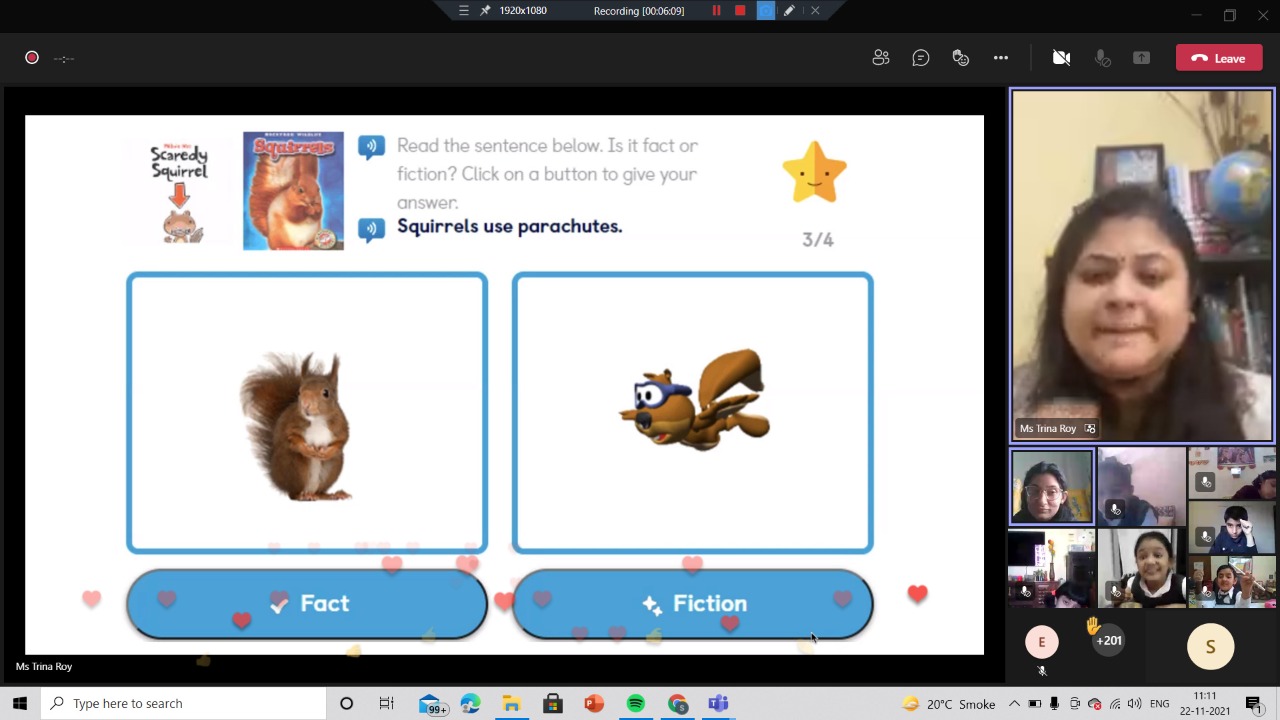The height and width of the screenshot is (720, 1280).
Task: Open File Explorer from the taskbar
Action: point(511,704)
